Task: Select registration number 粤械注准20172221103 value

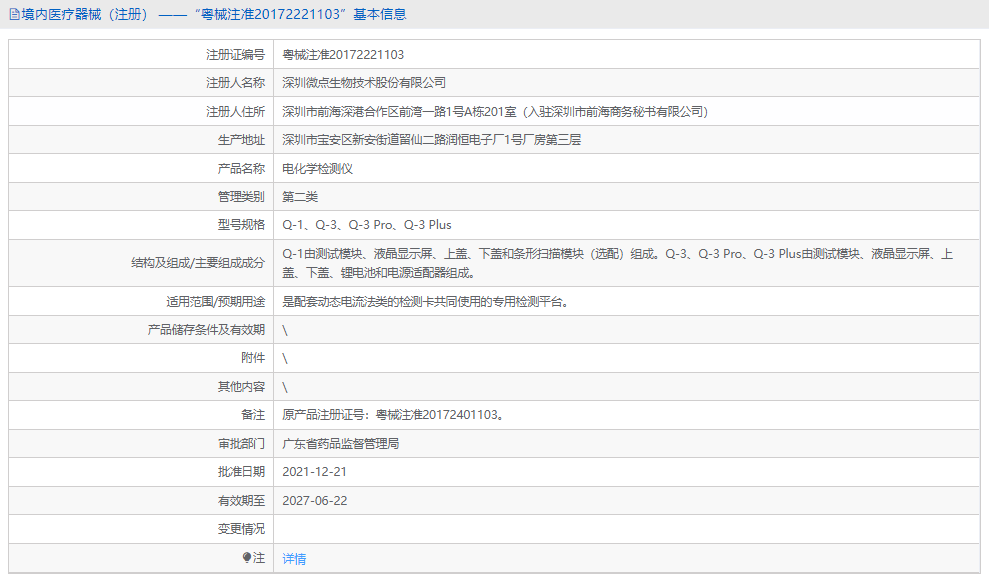Action: (x=343, y=55)
